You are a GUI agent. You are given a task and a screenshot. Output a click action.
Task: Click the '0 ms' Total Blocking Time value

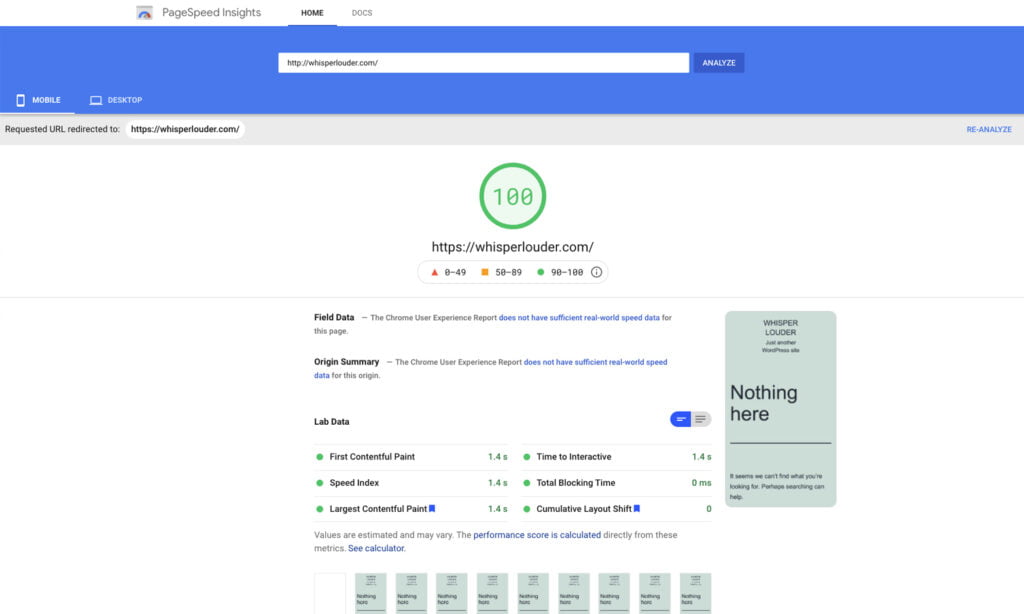point(701,483)
